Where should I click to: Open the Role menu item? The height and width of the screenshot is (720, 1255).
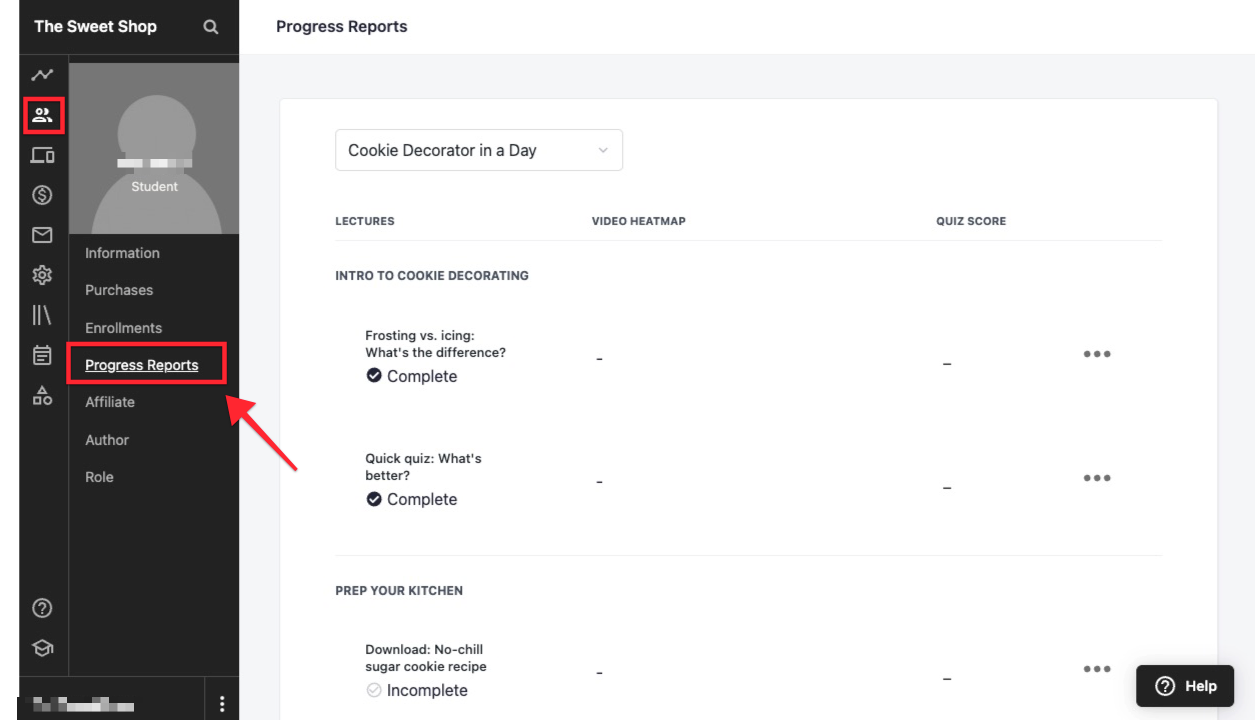pyautogui.click(x=99, y=477)
